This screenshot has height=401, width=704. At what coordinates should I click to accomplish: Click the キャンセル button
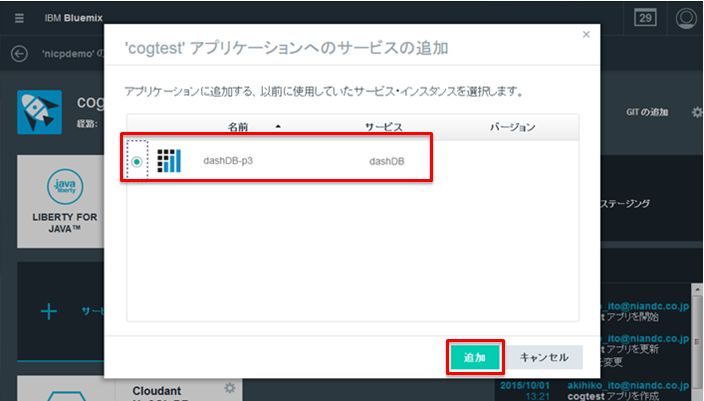coord(545,357)
